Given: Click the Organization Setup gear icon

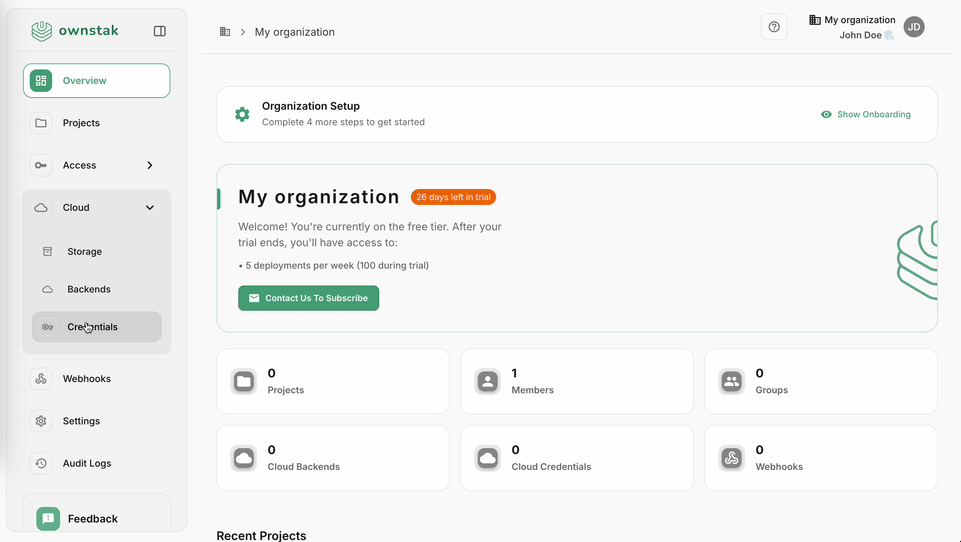Looking at the screenshot, I should (x=242, y=115).
